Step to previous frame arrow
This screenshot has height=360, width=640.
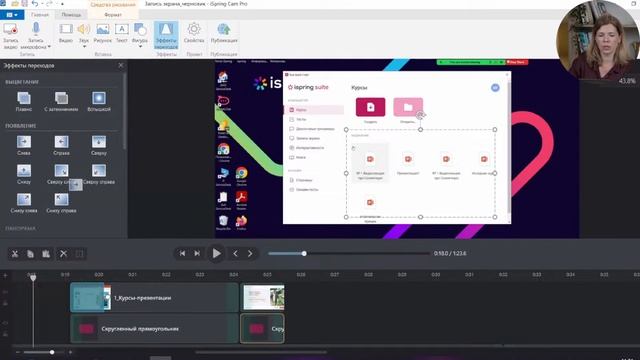(235, 253)
